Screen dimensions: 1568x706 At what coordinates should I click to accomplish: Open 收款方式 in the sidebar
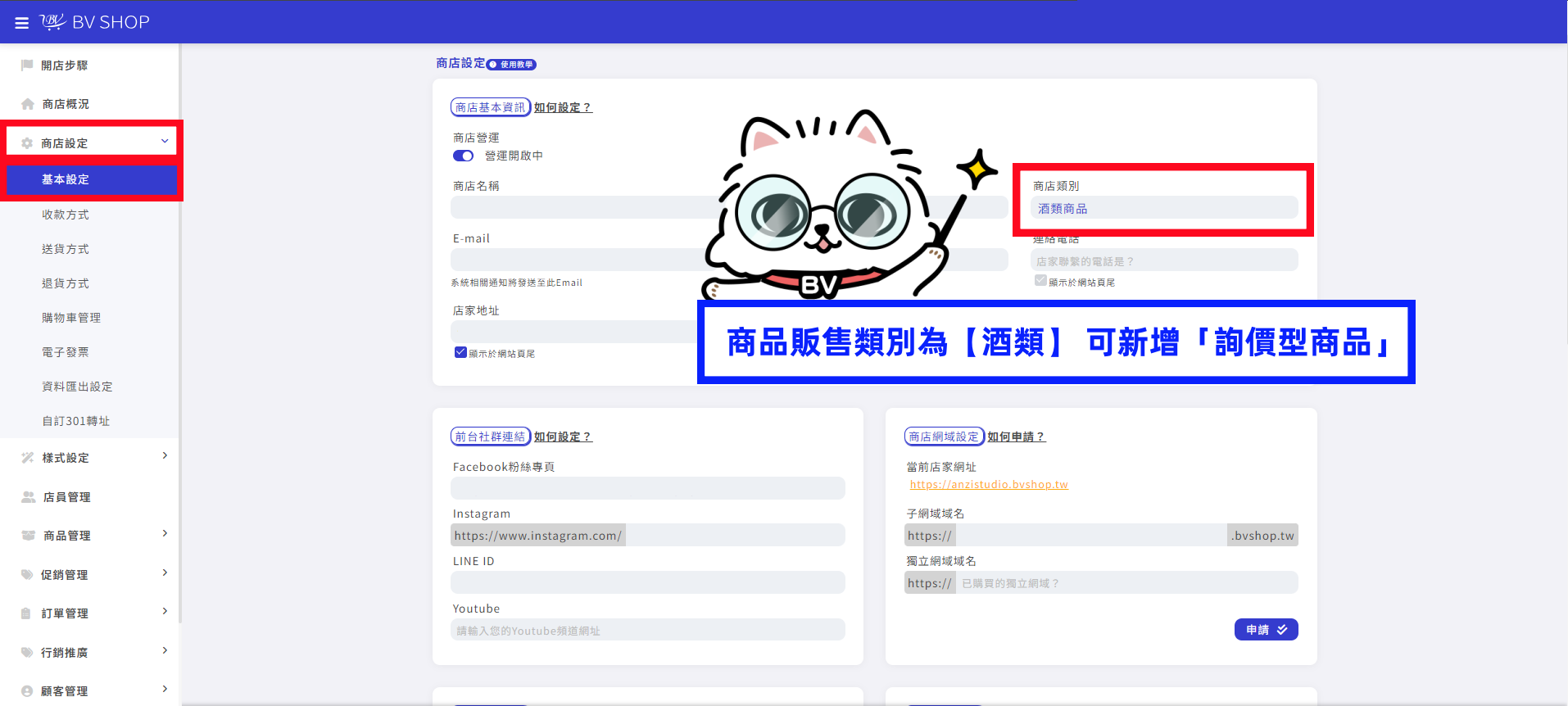click(66, 215)
